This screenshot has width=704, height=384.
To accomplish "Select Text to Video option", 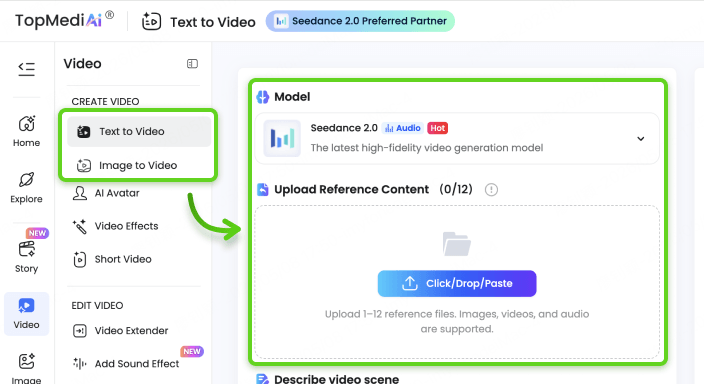I will [x=139, y=132].
